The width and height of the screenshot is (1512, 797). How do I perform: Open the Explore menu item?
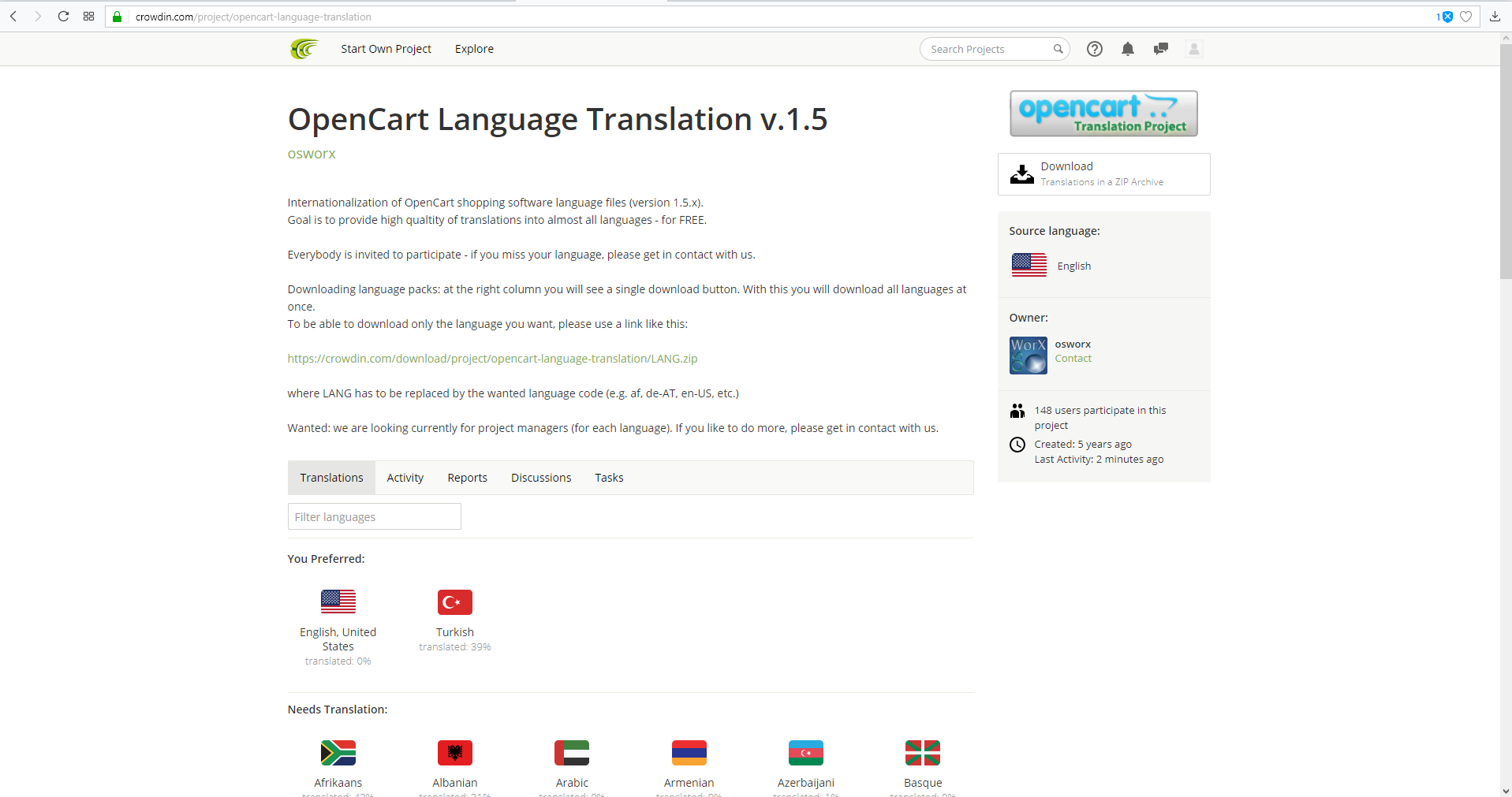(474, 49)
